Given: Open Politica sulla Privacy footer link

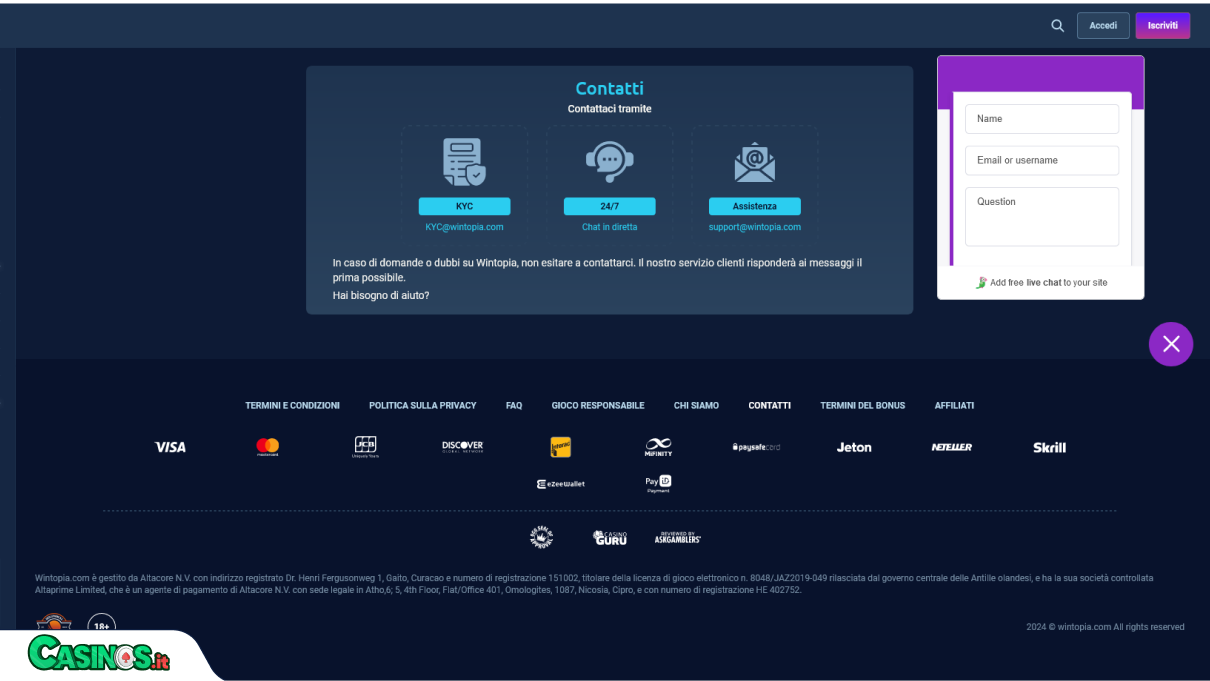Looking at the screenshot, I should coord(422,406).
